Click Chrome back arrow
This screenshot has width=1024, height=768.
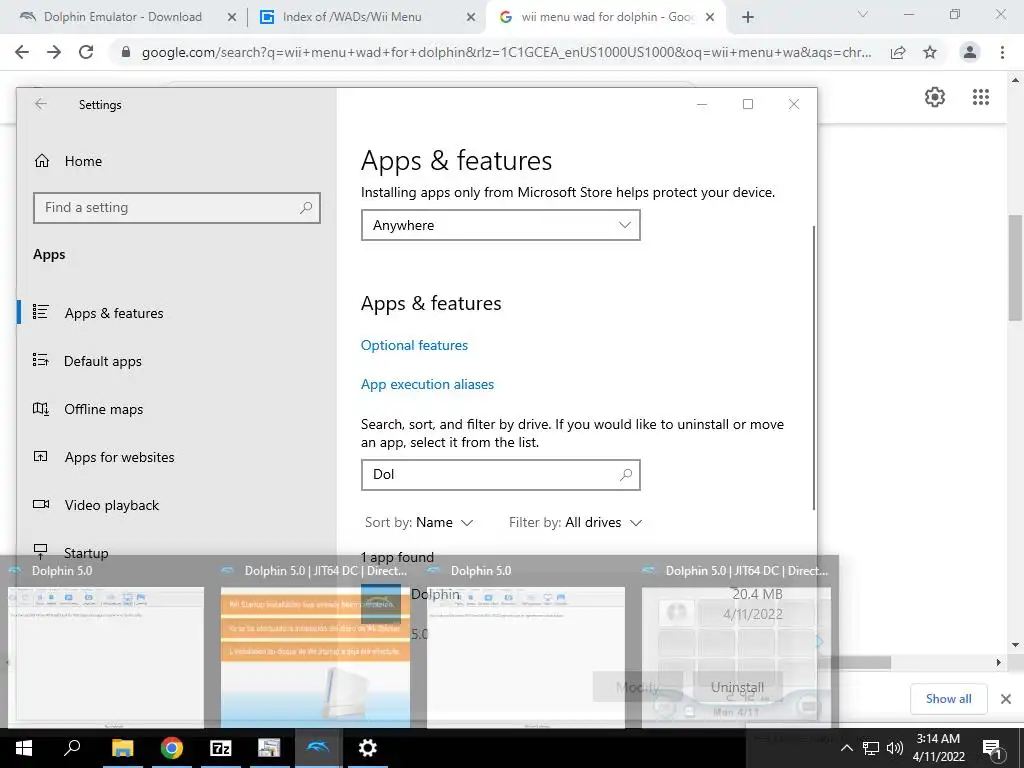[x=22, y=52]
